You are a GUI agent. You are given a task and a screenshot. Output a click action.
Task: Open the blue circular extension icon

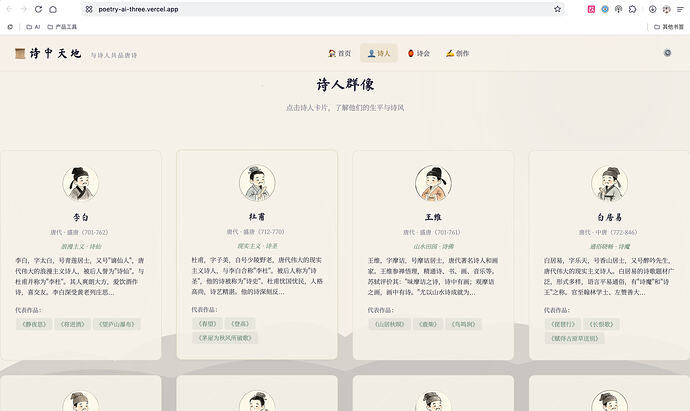click(605, 9)
